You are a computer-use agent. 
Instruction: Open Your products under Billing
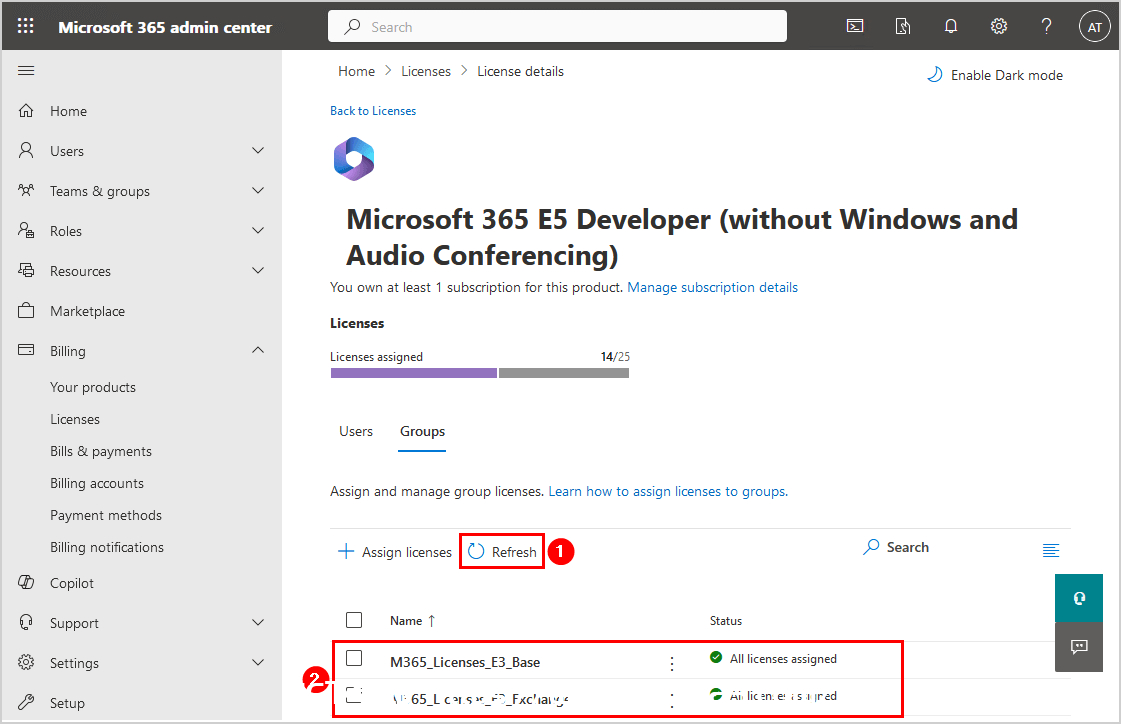click(93, 387)
